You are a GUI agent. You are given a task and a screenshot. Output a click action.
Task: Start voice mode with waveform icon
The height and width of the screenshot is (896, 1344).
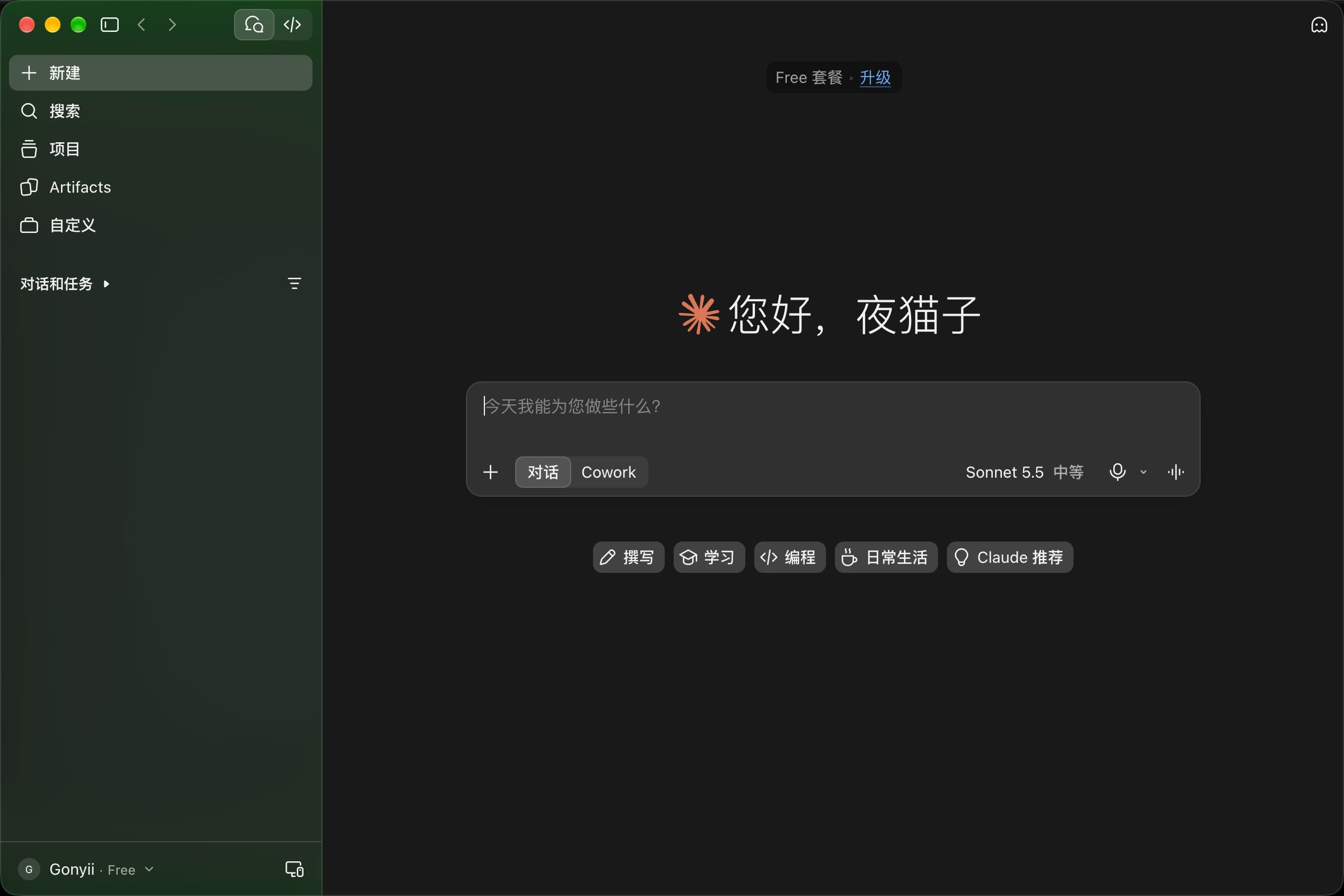tap(1175, 472)
